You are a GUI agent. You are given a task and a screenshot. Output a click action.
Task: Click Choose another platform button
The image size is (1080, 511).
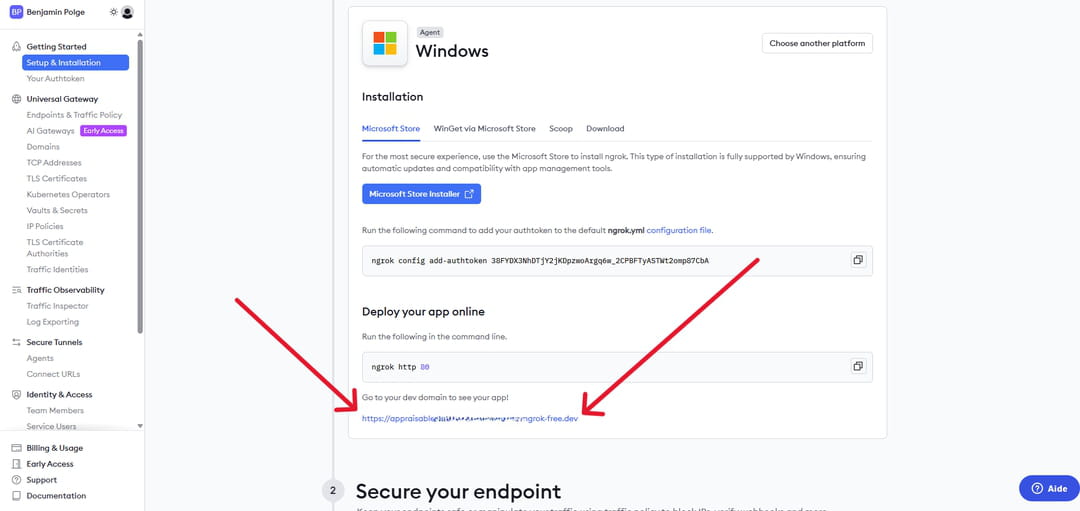(x=817, y=44)
